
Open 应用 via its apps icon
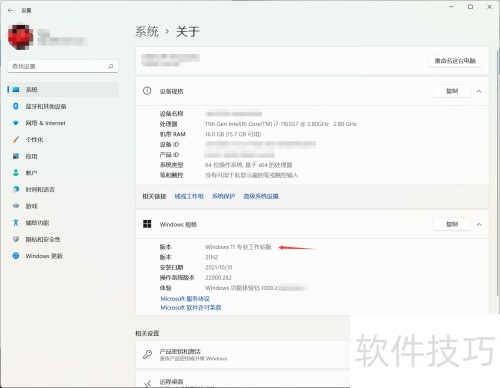coord(16,156)
